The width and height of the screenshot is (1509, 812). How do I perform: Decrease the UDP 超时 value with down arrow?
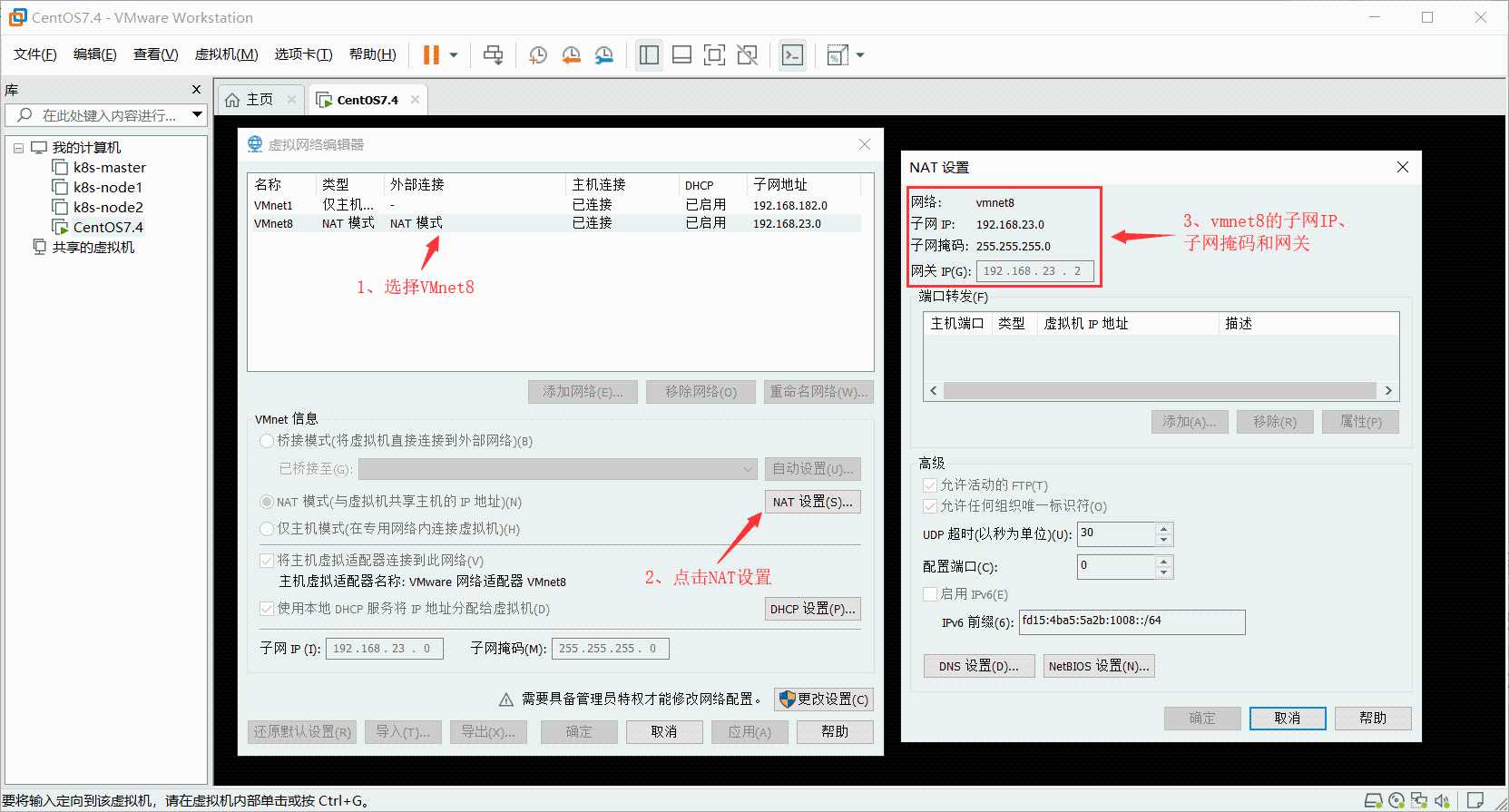click(1164, 540)
